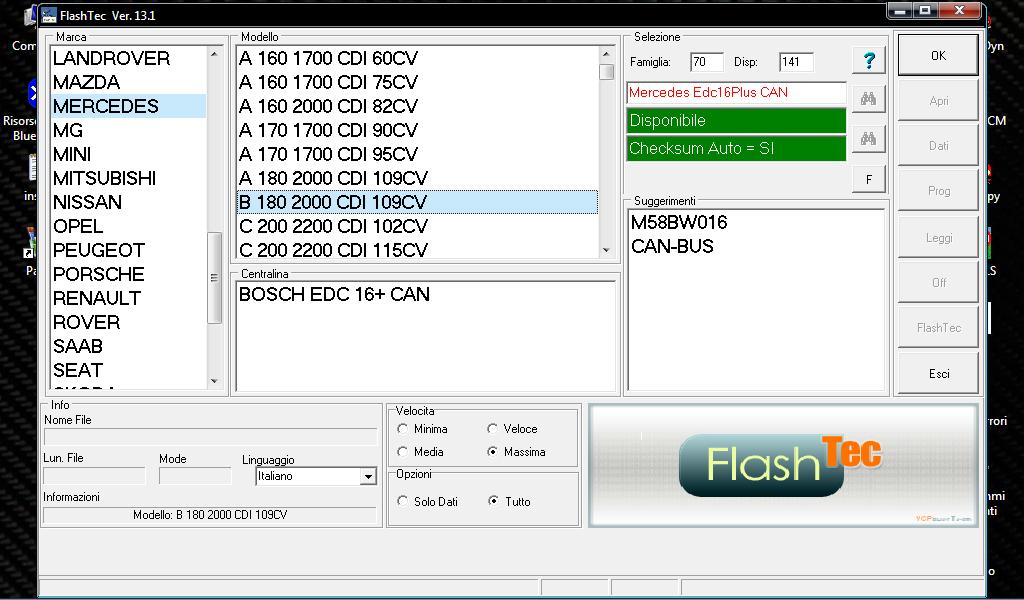The width and height of the screenshot is (1024, 600).
Task: Click Modello list scroll up arrow
Action: click(606, 54)
